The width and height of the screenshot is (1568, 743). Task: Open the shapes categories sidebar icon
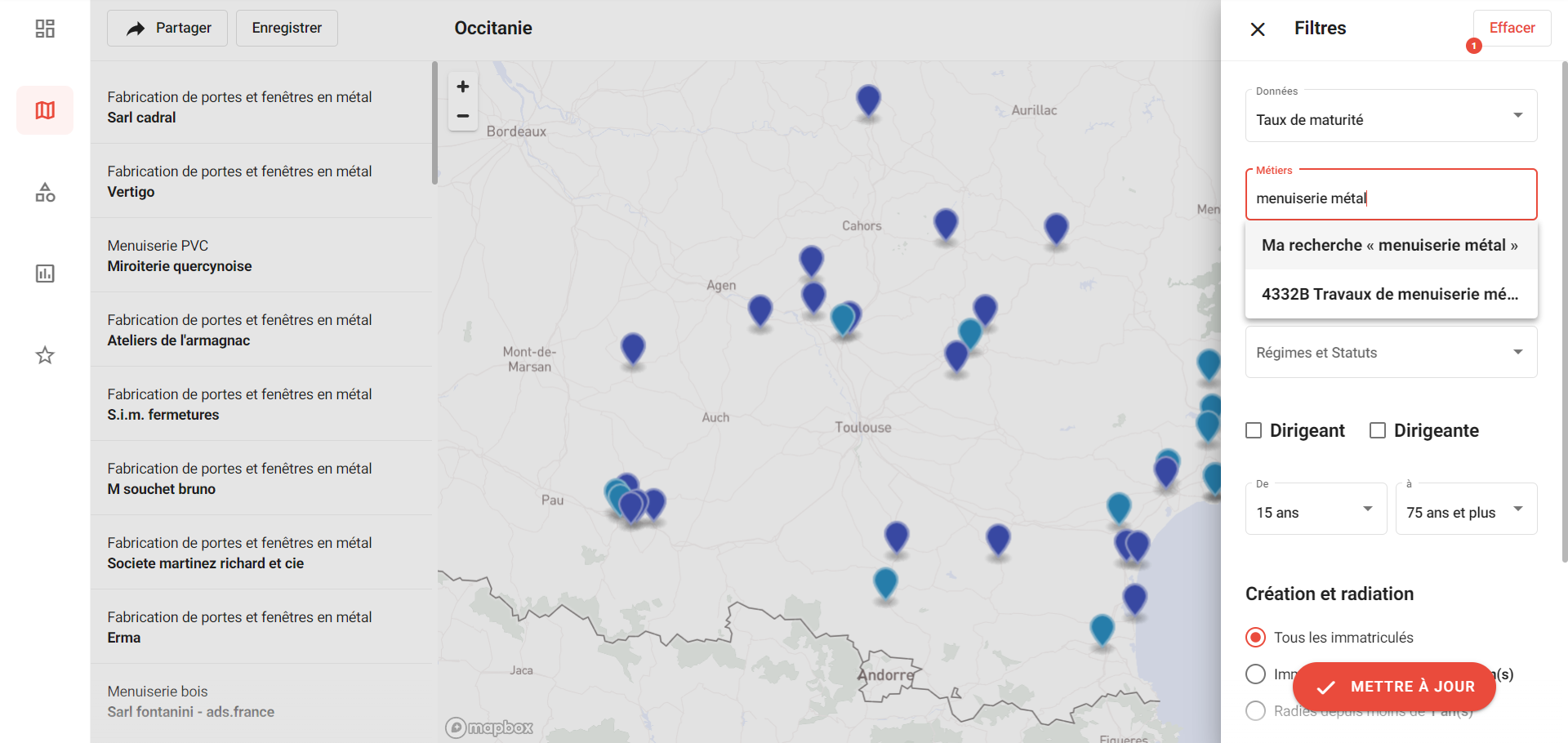45,192
